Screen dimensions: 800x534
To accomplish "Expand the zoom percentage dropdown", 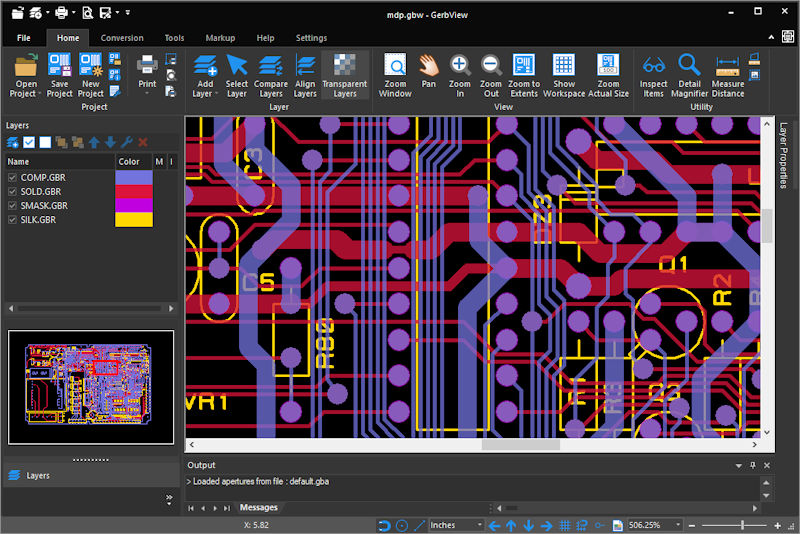I will (679, 525).
